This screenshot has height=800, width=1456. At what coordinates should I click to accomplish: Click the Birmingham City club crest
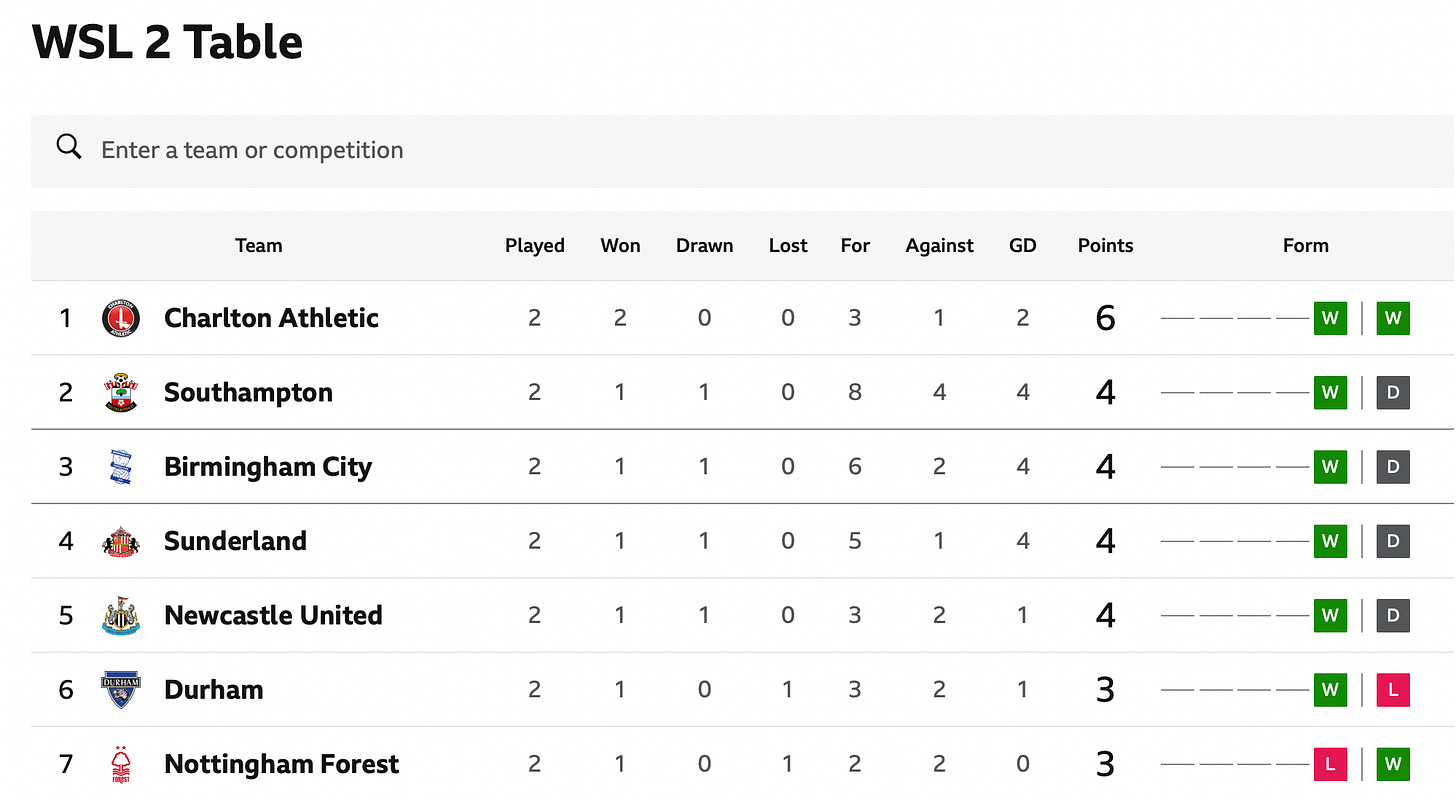pos(121,467)
